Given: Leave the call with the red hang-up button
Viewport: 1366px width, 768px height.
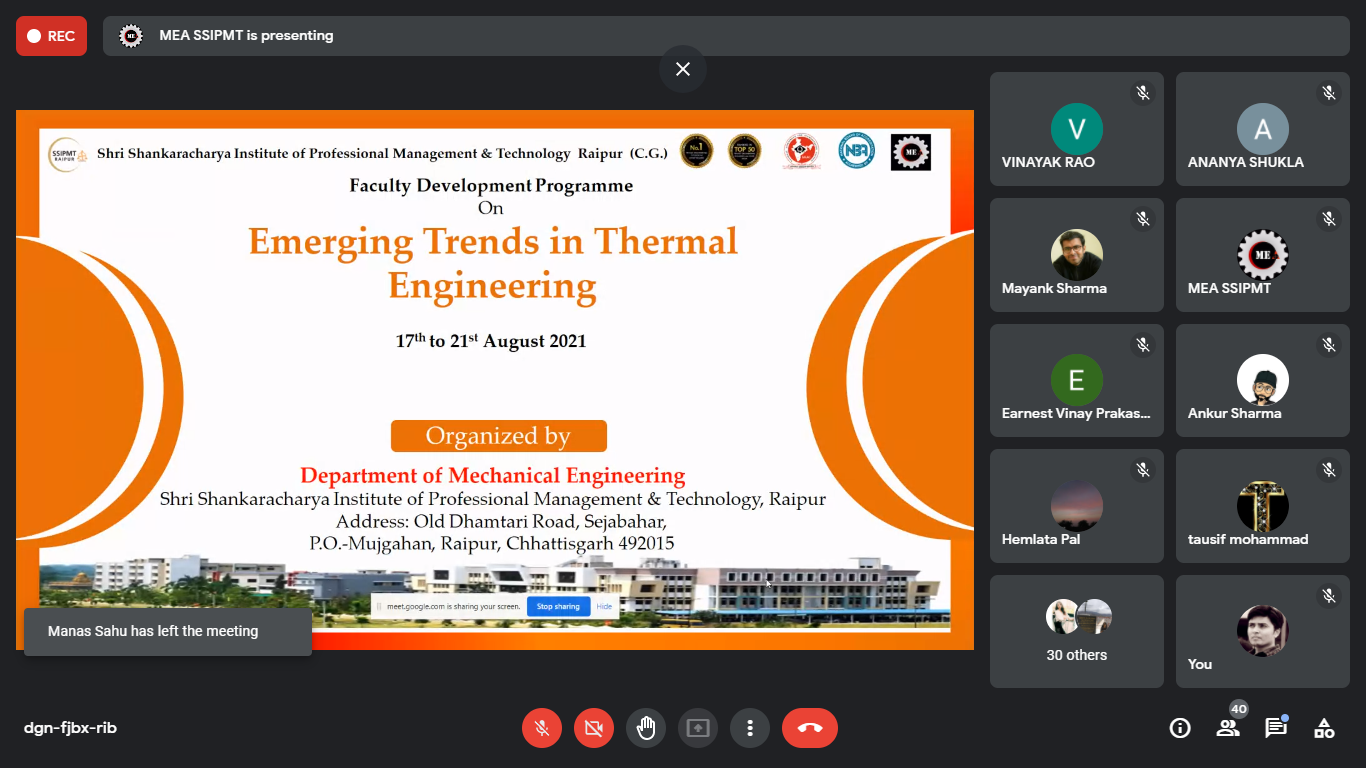Looking at the screenshot, I should click(810, 728).
